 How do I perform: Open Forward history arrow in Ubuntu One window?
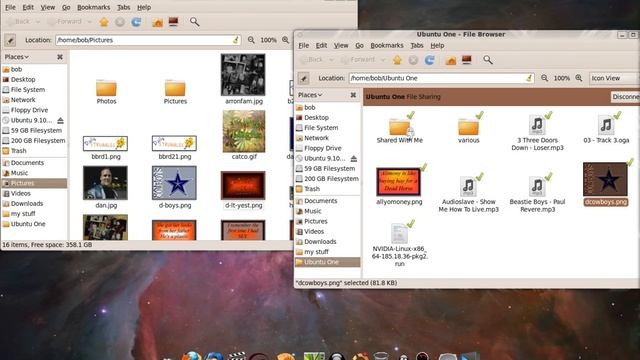click(383, 60)
